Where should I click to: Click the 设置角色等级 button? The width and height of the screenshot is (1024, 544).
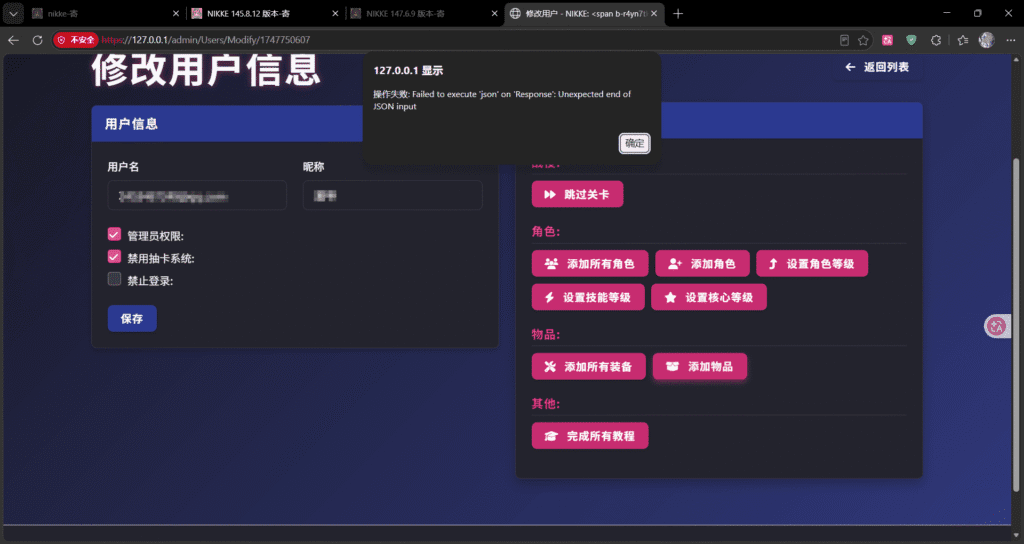(812, 263)
